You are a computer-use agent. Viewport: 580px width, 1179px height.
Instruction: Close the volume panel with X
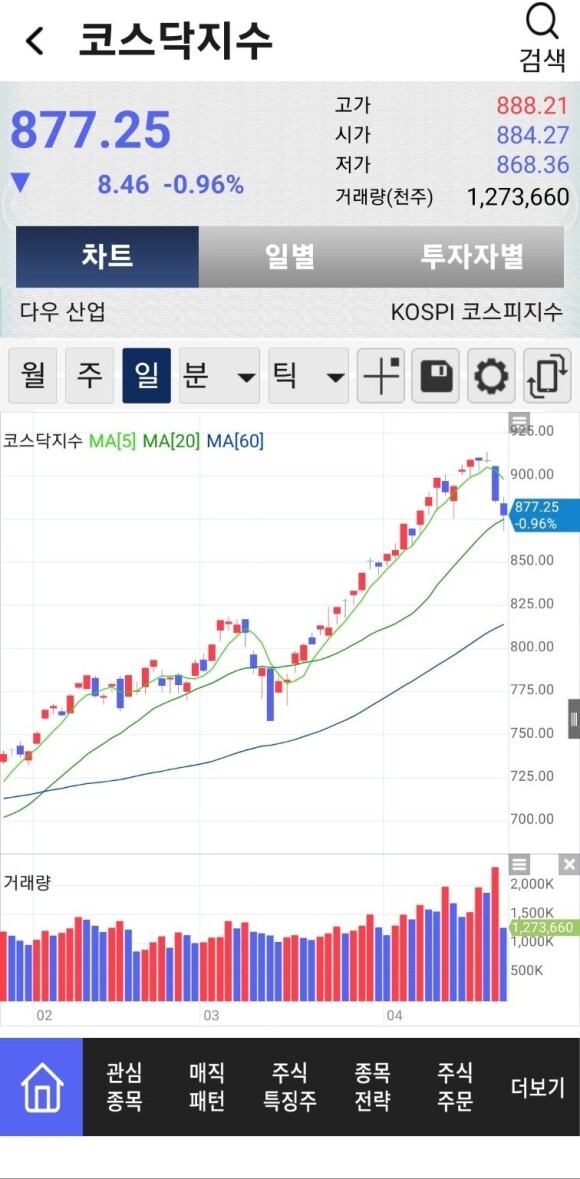pyautogui.click(x=569, y=864)
